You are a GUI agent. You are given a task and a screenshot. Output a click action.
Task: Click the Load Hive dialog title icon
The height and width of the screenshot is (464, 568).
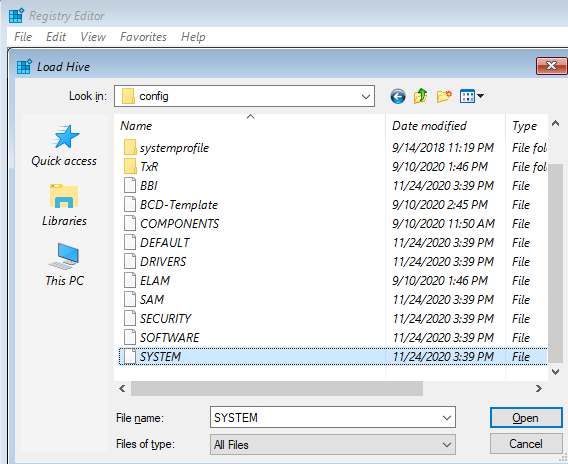point(24,67)
